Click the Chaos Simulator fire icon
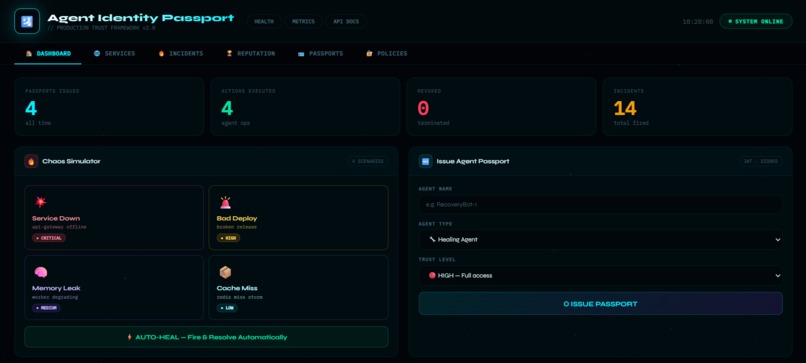Viewport: 806px width, 363px height. point(31,161)
